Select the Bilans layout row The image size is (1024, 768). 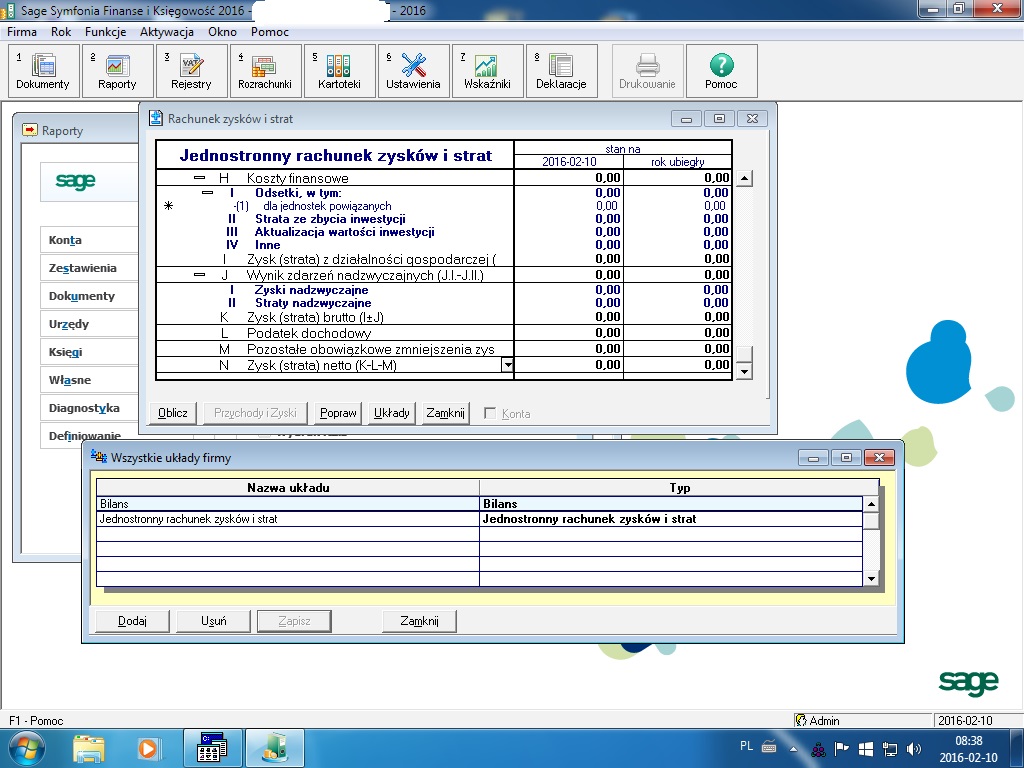tap(479, 504)
